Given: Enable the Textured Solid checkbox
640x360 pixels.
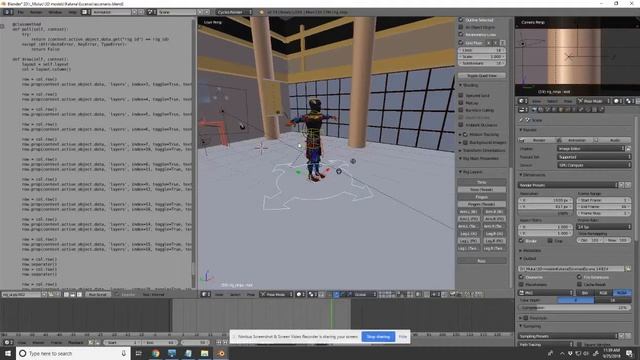Looking at the screenshot, I should coord(461,95).
